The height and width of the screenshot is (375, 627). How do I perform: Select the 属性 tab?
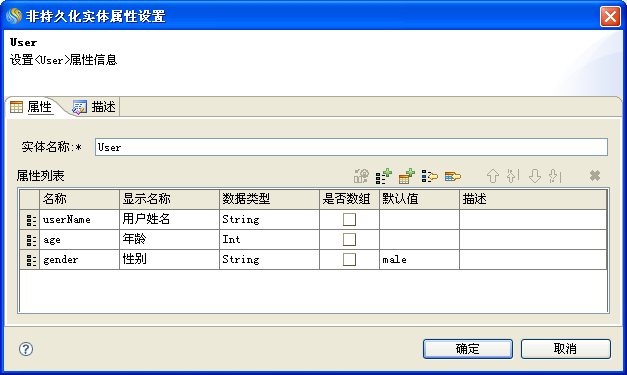click(x=32, y=107)
